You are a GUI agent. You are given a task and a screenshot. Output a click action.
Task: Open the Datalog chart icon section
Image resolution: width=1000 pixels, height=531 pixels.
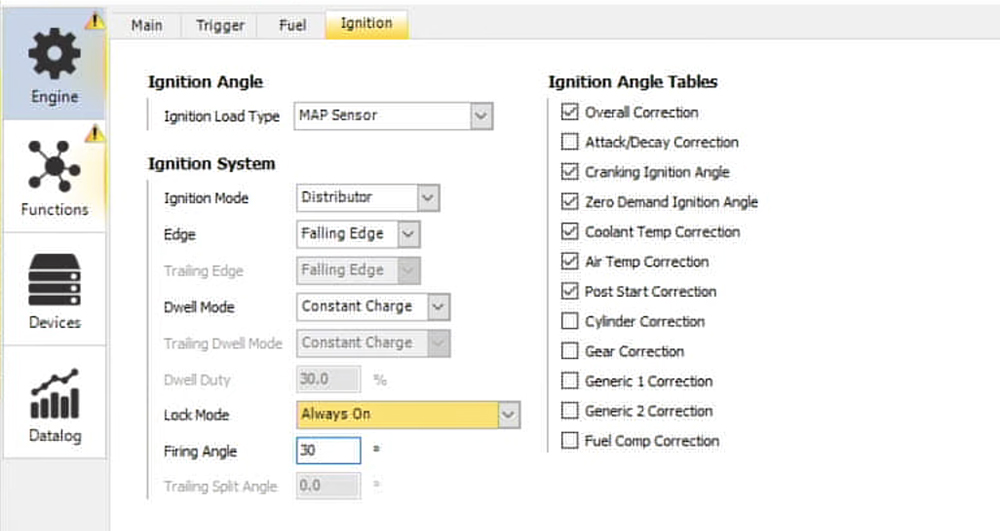point(54,403)
